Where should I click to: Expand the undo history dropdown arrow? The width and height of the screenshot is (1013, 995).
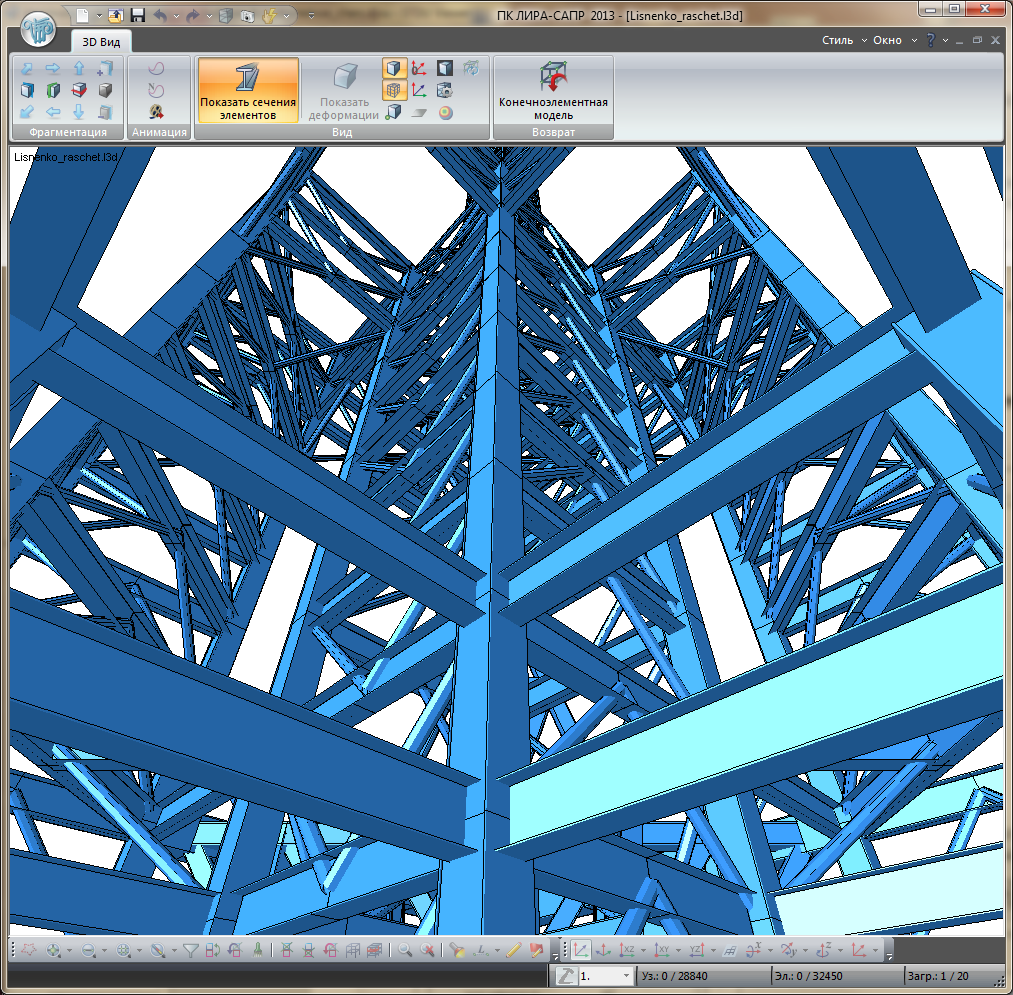pyautogui.click(x=177, y=17)
